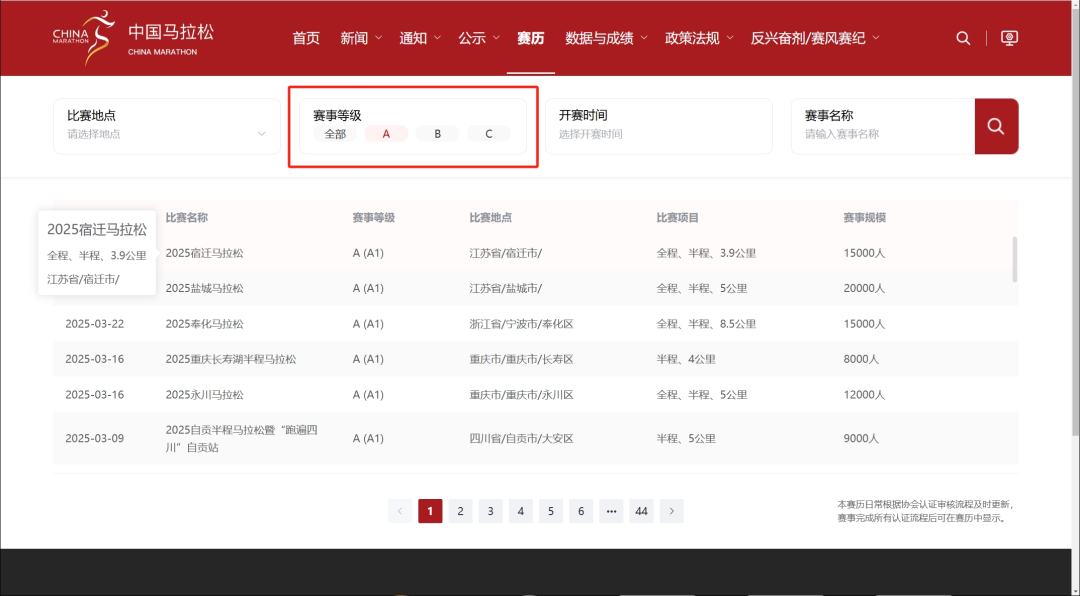Go to page 4
Image resolution: width=1080 pixels, height=596 pixels.
(x=521, y=511)
